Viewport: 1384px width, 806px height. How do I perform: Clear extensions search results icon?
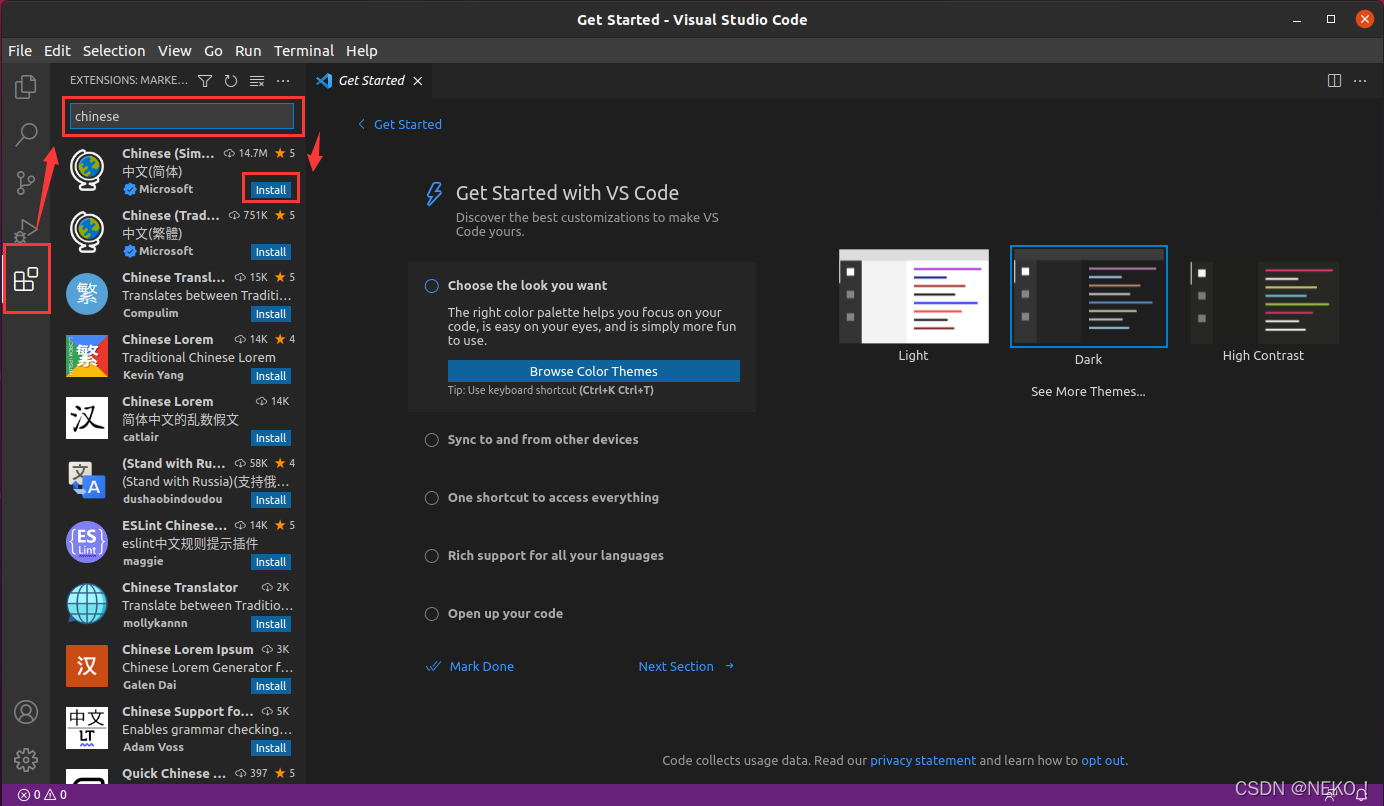point(257,80)
